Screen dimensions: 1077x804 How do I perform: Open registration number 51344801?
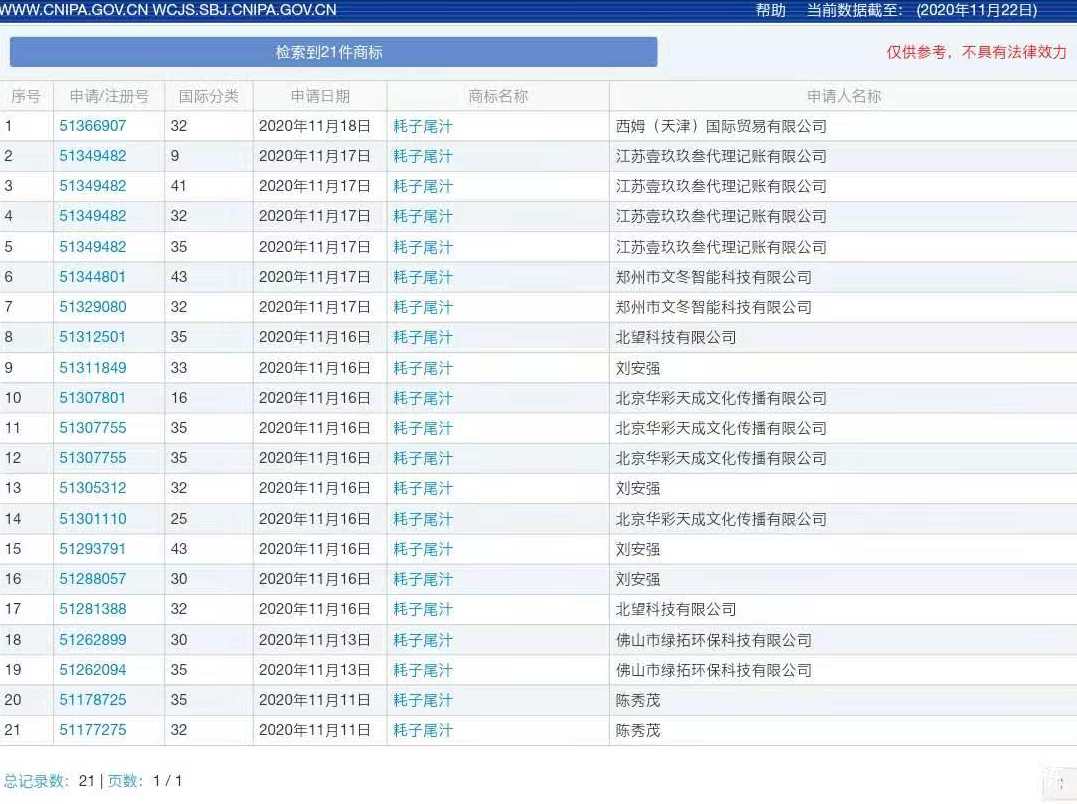click(93, 277)
